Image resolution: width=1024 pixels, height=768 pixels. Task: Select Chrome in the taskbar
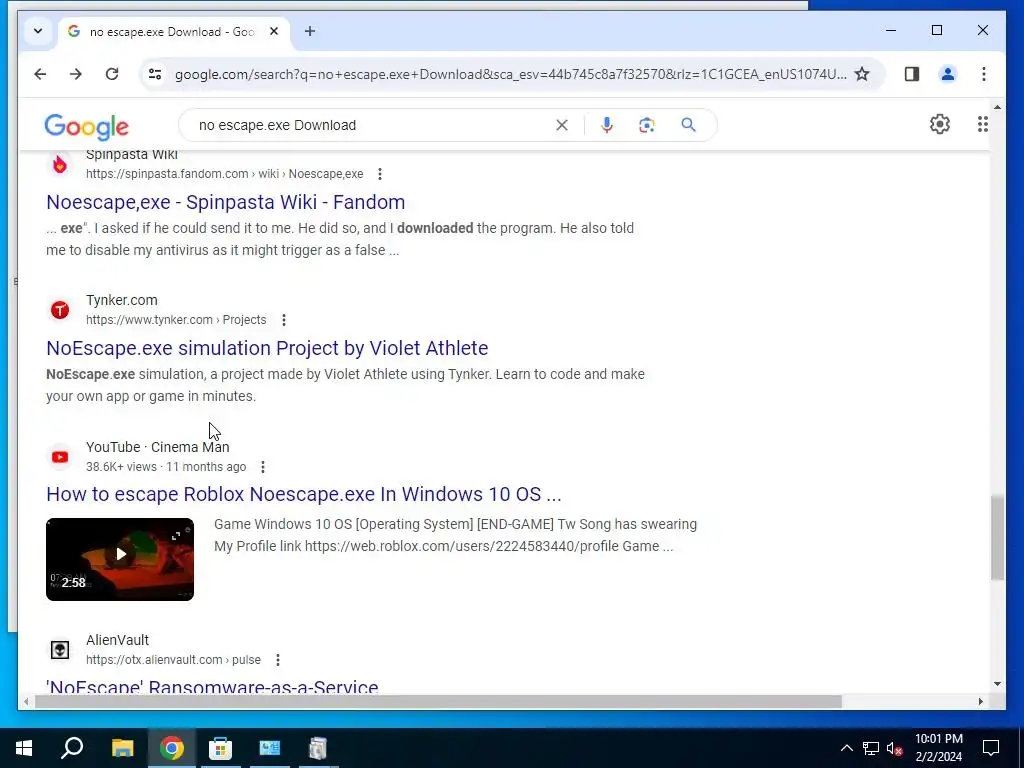(171, 748)
